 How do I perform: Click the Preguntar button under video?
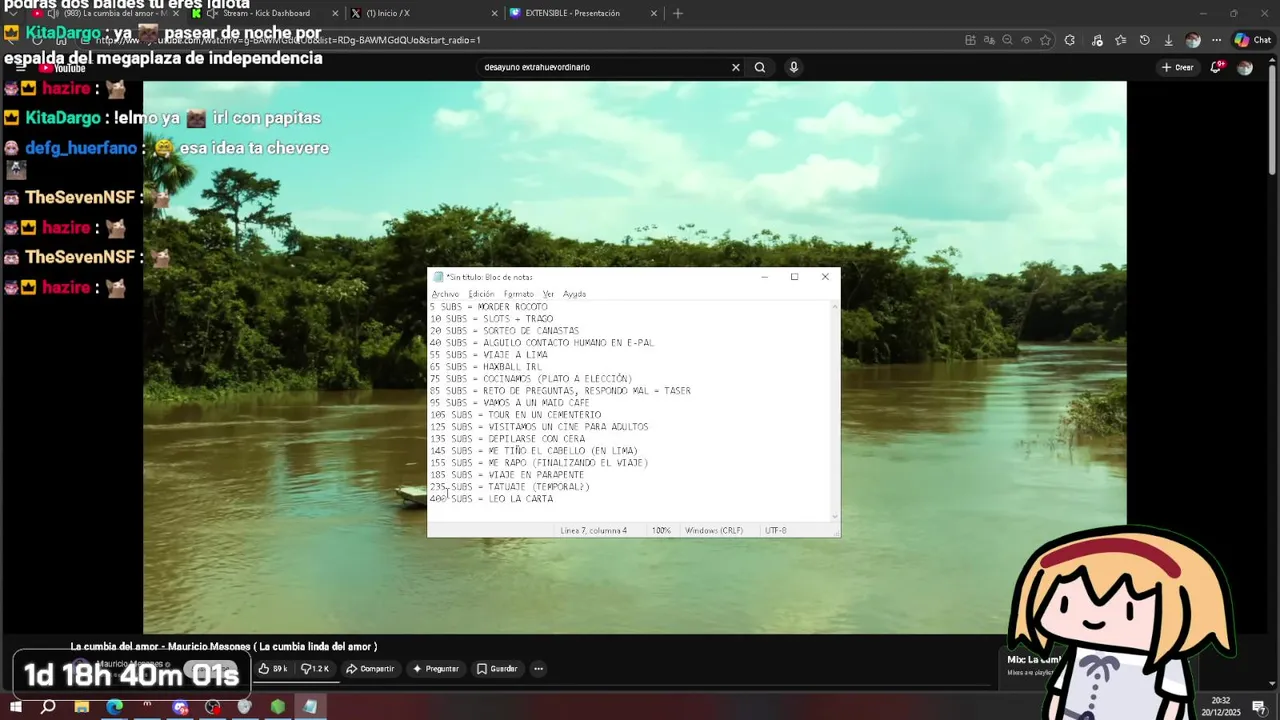(x=436, y=668)
